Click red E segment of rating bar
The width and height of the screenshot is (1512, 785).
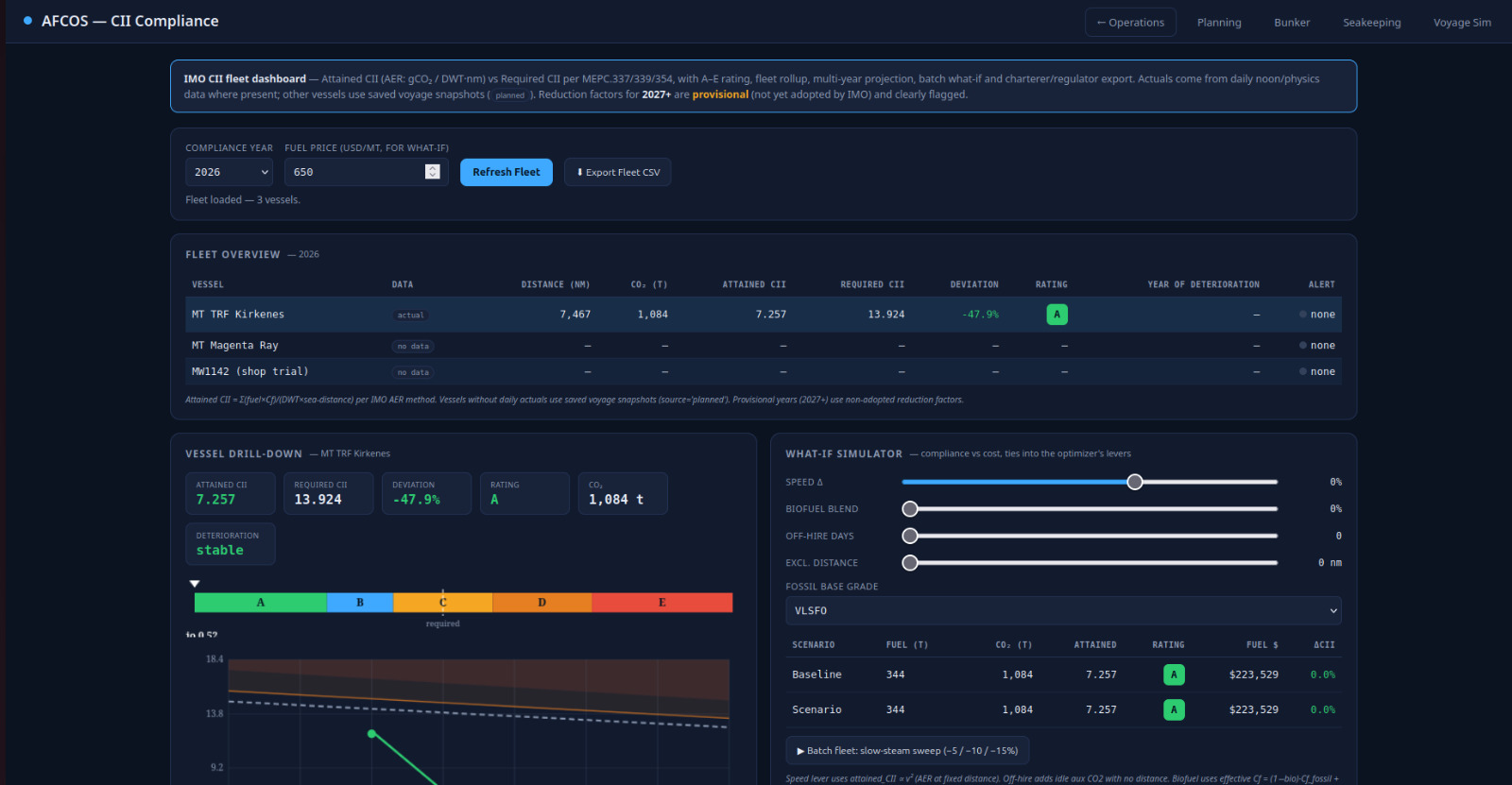point(661,603)
